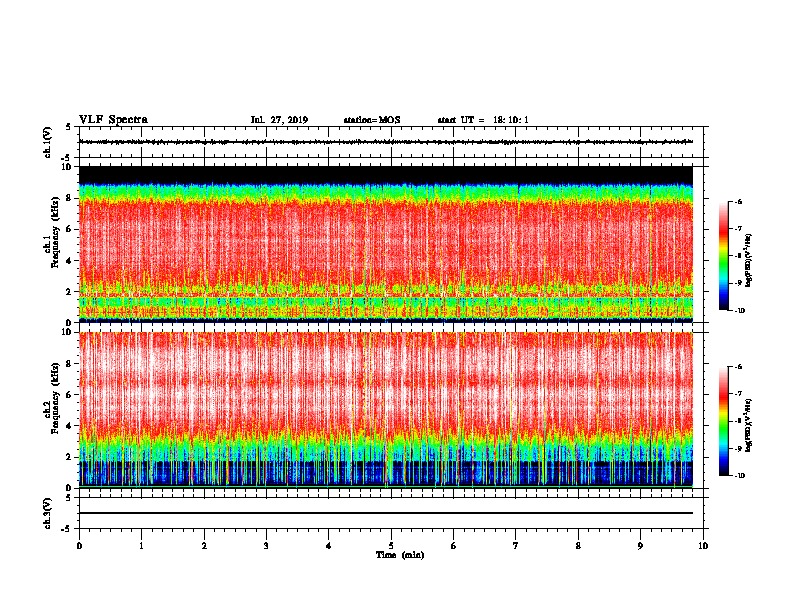792x612 pixels.
Task: Select the "start UT = 18:10:1" text
Action: point(483,120)
